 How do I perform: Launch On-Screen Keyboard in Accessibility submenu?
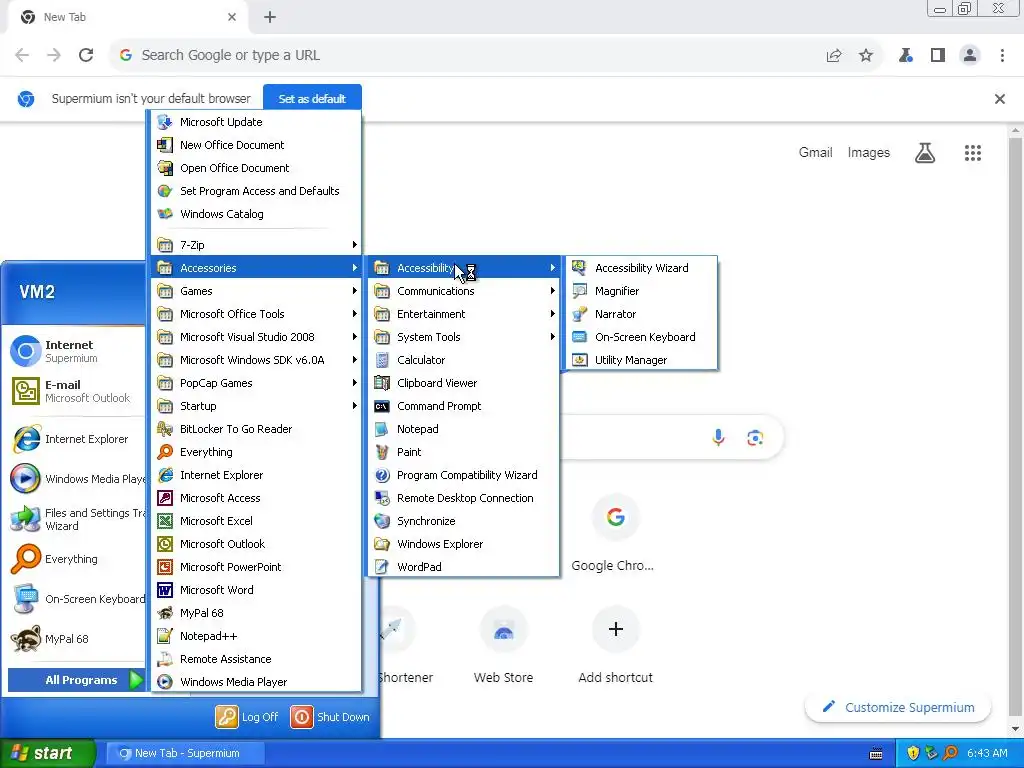pyautogui.click(x=641, y=337)
